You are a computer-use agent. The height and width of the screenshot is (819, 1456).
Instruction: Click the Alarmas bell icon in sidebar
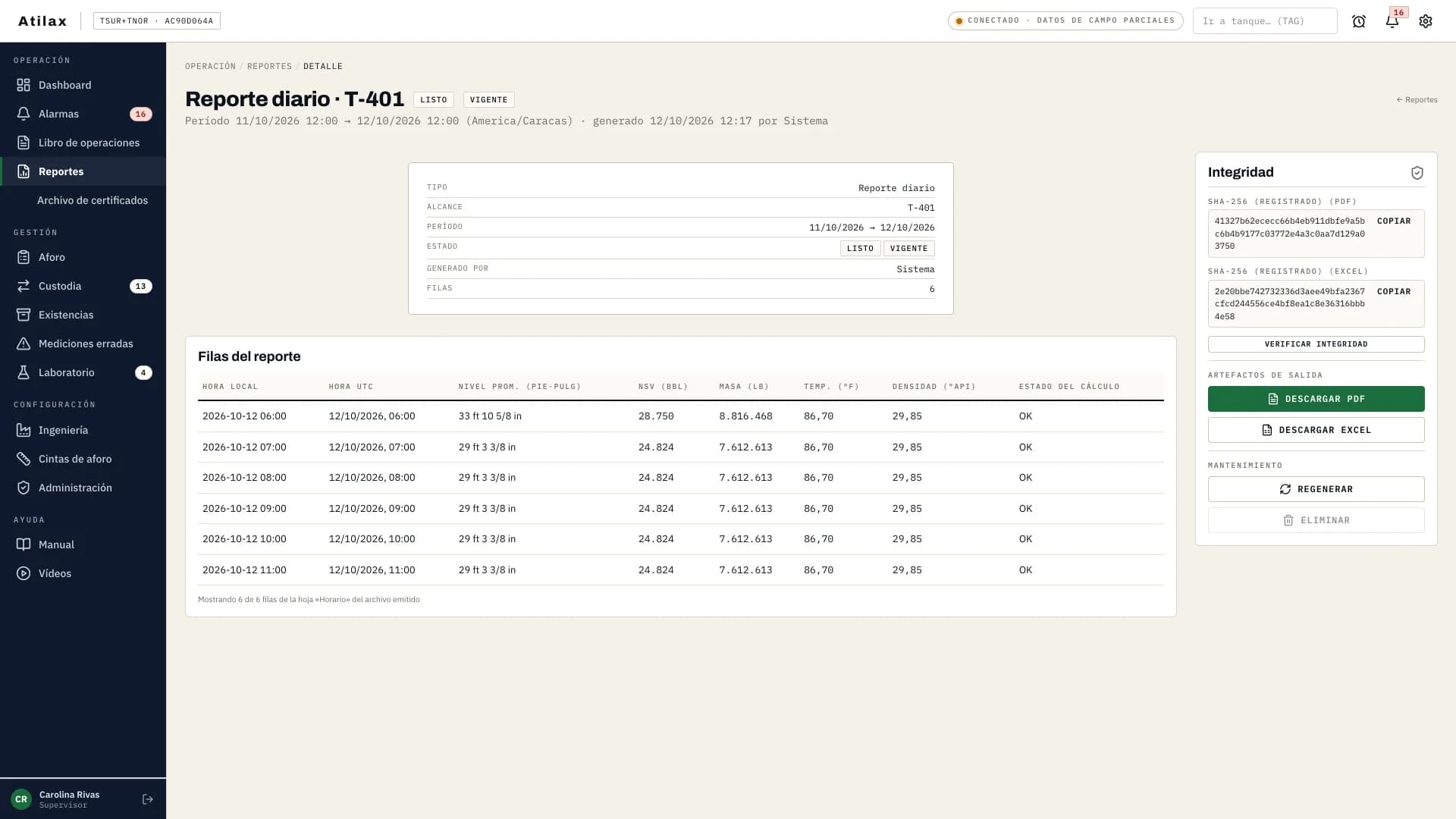click(24, 114)
